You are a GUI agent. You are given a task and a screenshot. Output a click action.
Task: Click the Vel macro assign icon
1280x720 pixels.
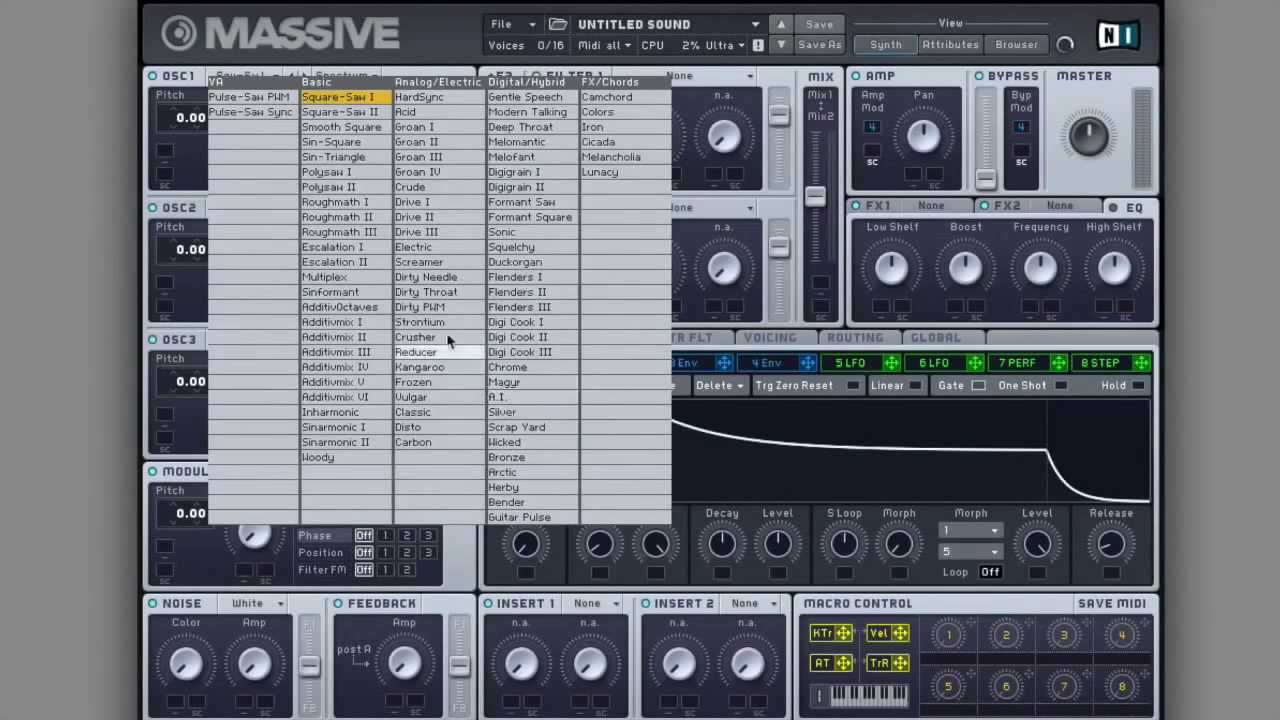pos(900,633)
